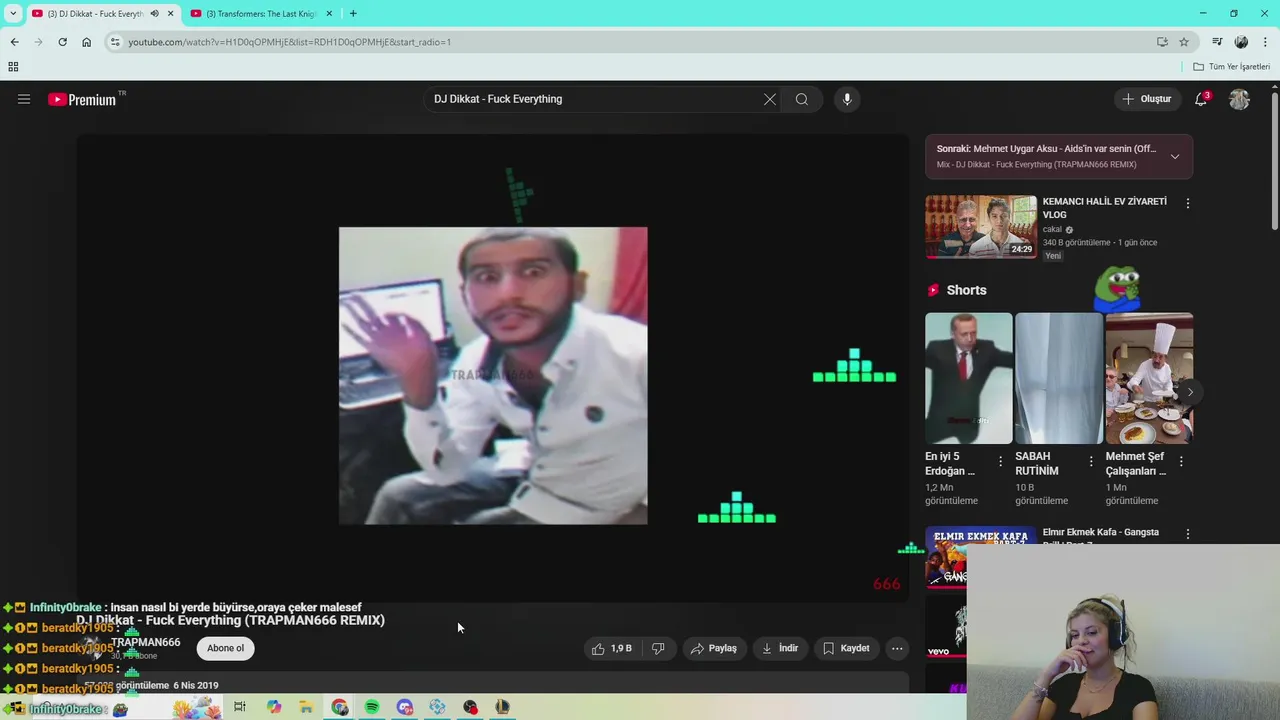Go forward in browser history
Image resolution: width=1280 pixels, height=720 pixels.
coord(38,42)
